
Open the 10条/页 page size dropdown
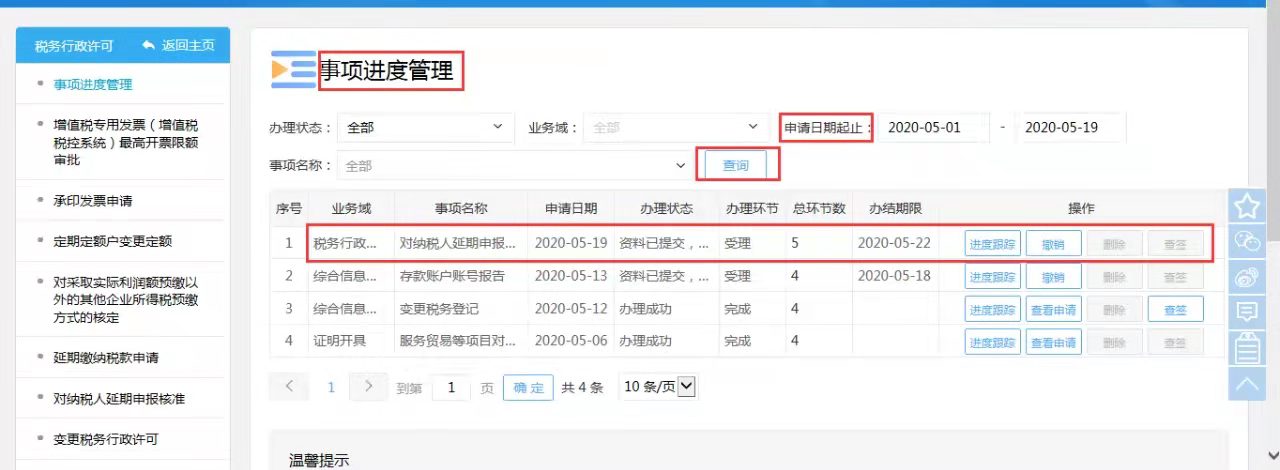coord(657,387)
